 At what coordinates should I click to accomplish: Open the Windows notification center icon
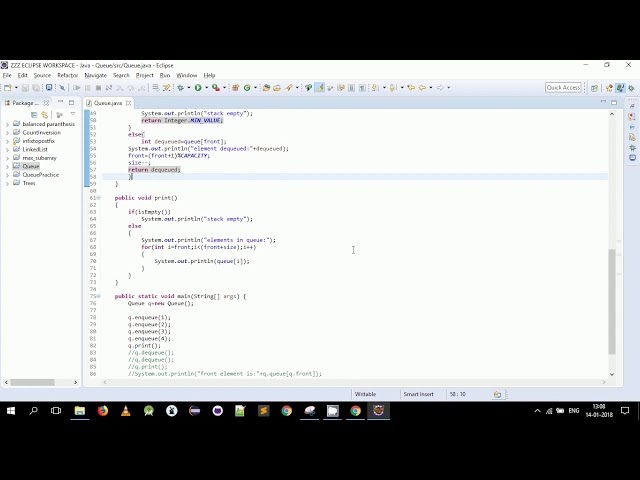point(625,411)
